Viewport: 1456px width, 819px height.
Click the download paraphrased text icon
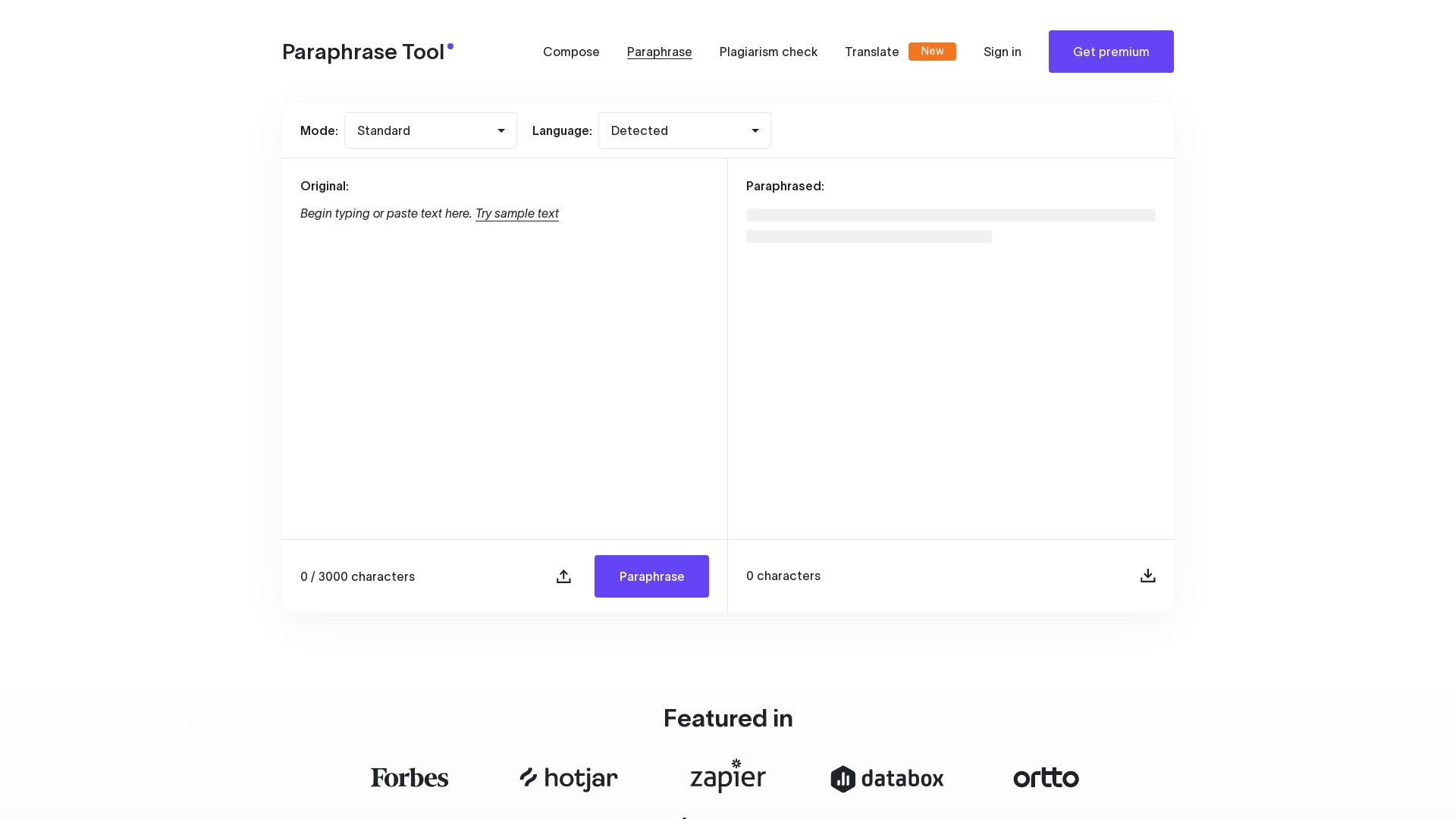pyautogui.click(x=1147, y=576)
